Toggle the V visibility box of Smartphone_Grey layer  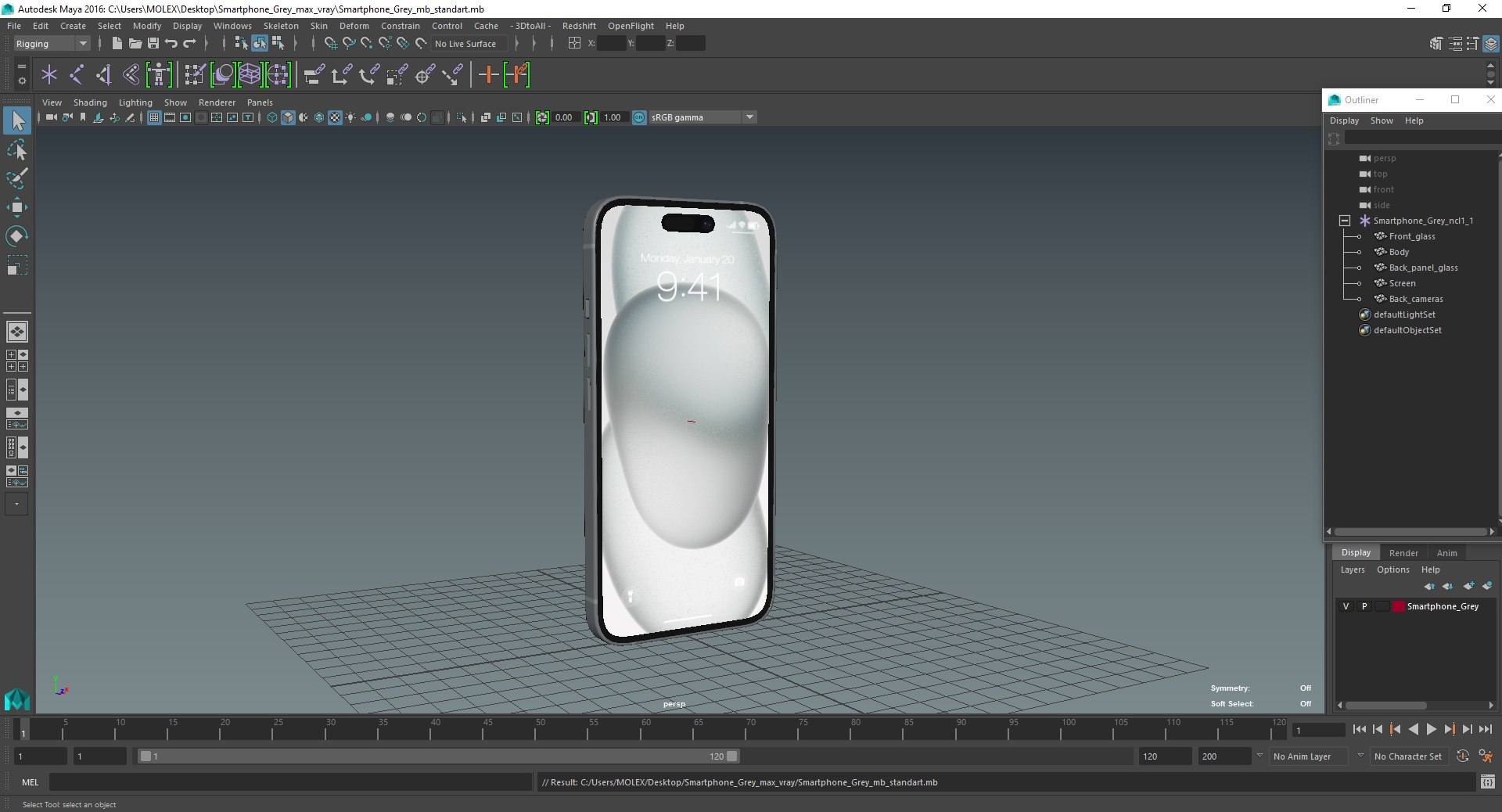point(1346,606)
